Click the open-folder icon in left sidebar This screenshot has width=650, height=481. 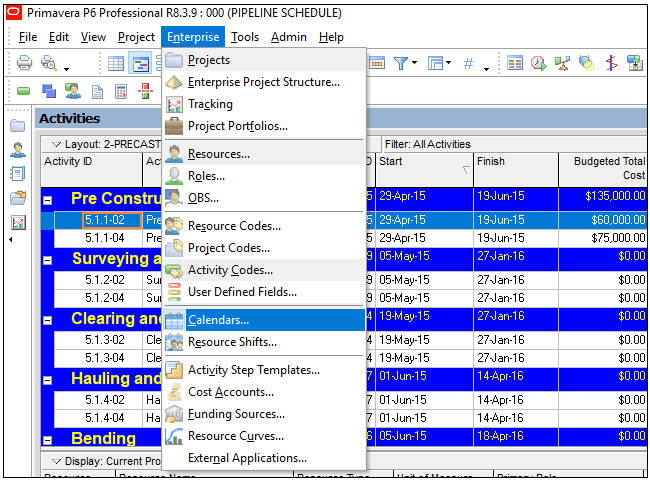pos(18,198)
